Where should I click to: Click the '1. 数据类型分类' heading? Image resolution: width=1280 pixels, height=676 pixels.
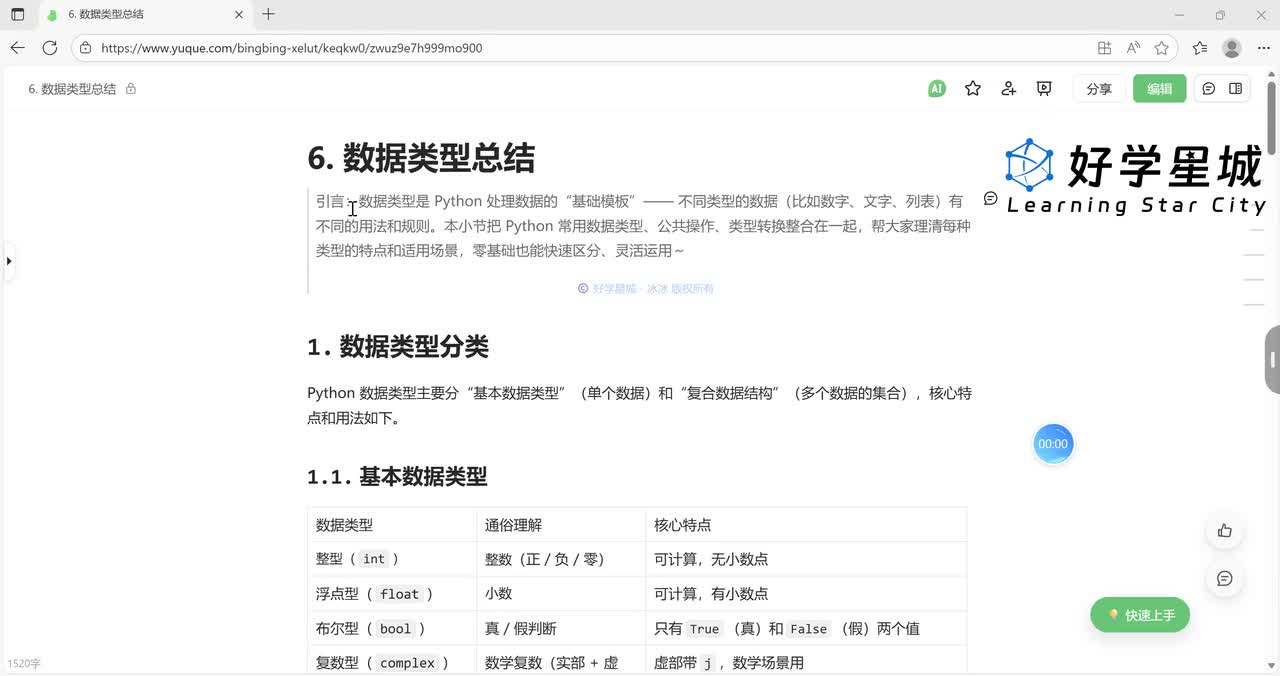tap(398, 347)
